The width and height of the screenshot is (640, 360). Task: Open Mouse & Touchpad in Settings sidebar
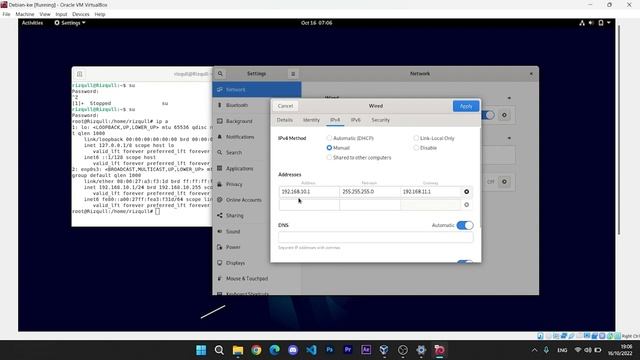coord(257,279)
